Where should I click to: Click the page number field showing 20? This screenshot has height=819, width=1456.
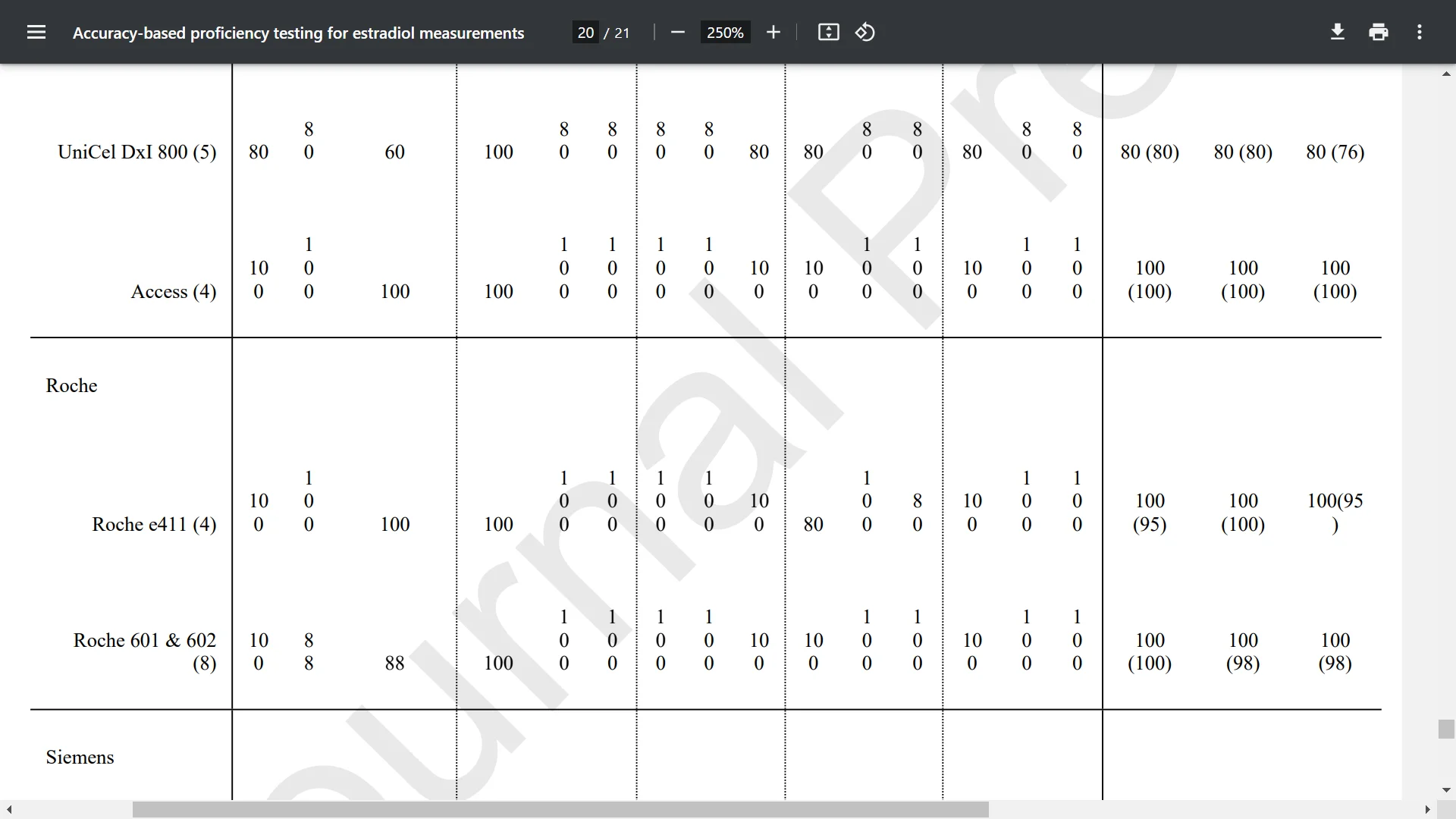coord(585,33)
